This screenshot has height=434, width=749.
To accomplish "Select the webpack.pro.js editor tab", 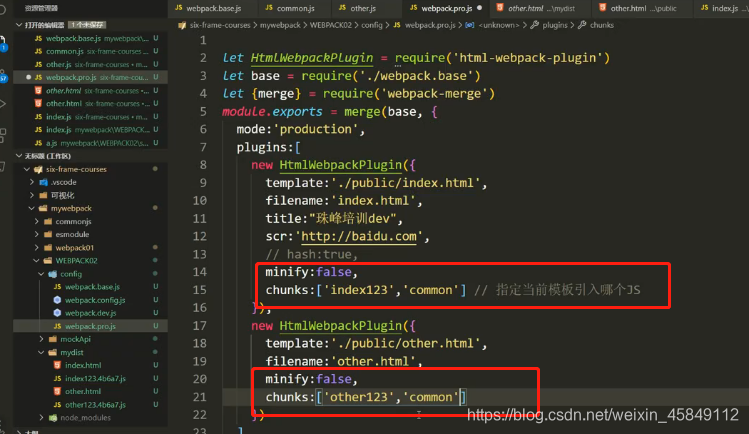I will coord(446,8).
